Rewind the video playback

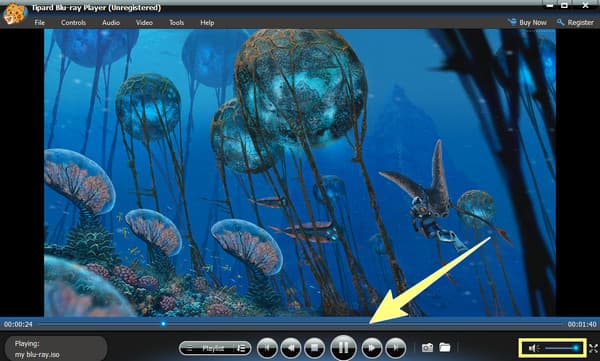(x=291, y=348)
